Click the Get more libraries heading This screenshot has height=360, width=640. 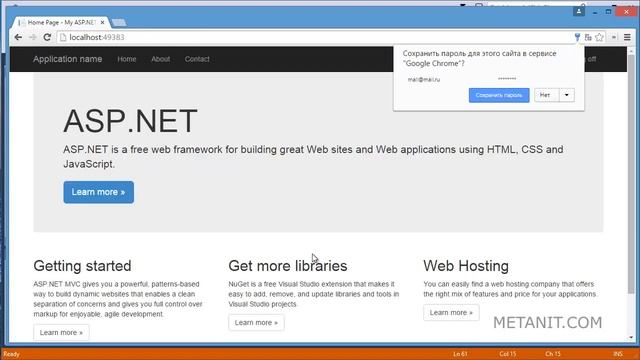pyautogui.click(x=288, y=266)
